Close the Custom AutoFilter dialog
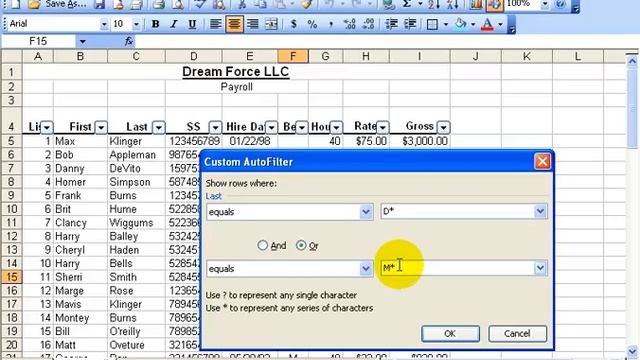This screenshot has height=360, width=640. 542,162
